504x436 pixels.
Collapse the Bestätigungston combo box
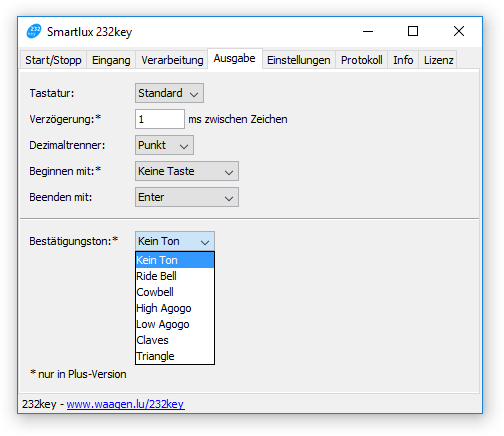[175, 241]
